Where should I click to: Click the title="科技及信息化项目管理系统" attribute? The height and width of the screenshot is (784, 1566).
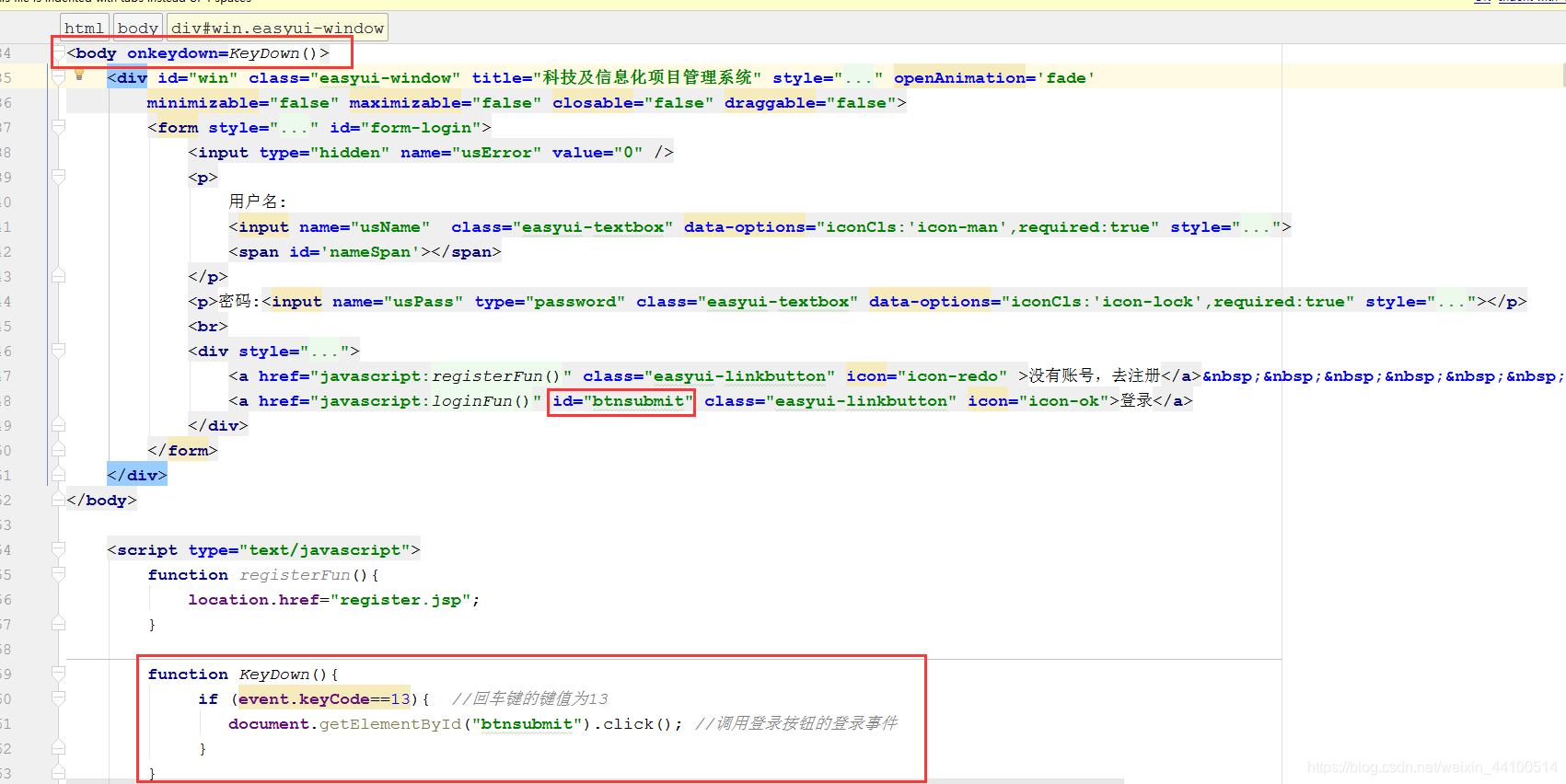(x=617, y=78)
